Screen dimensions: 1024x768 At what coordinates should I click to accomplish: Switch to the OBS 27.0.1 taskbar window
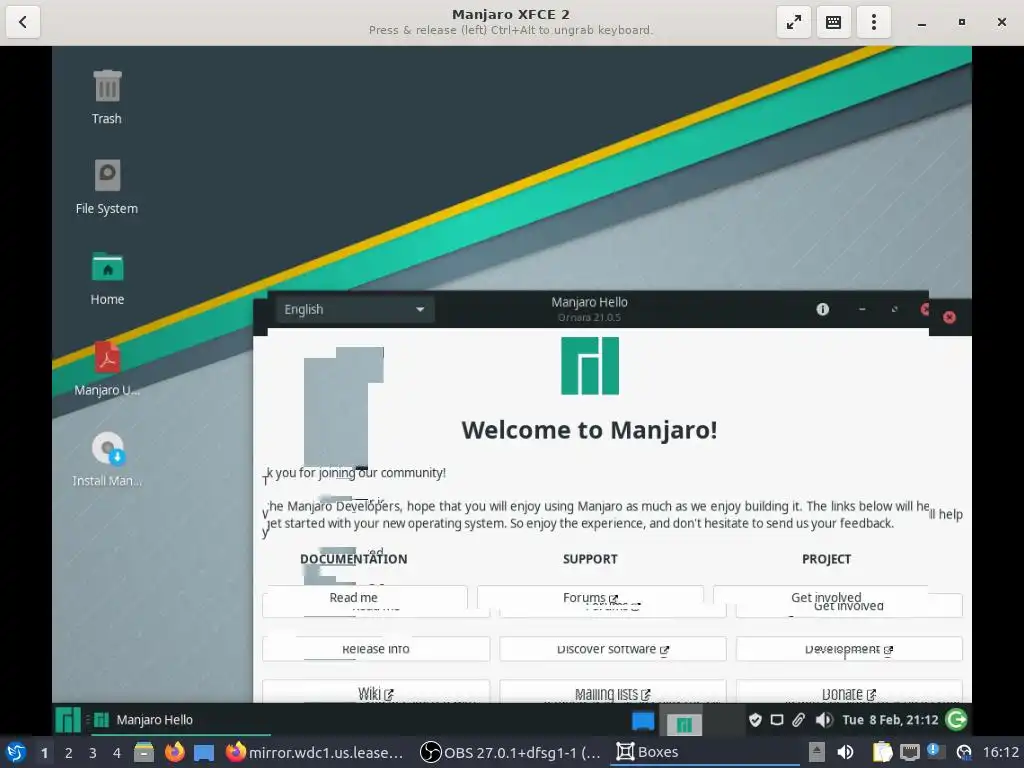[x=511, y=752]
